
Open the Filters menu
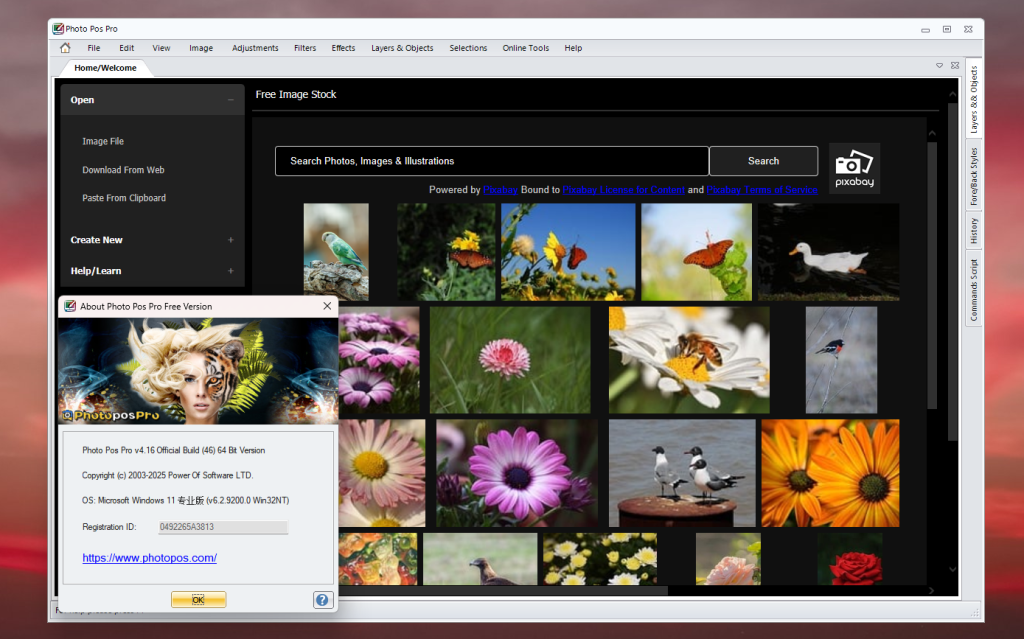[x=305, y=48]
